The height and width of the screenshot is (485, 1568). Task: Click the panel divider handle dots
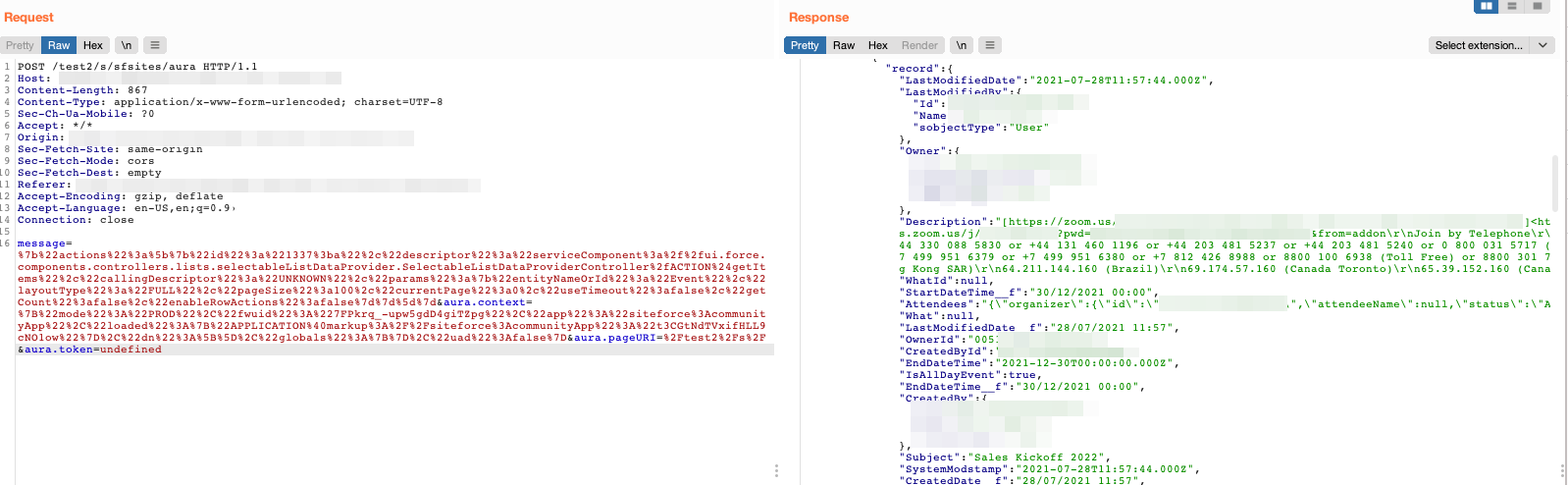coord(776,471)
